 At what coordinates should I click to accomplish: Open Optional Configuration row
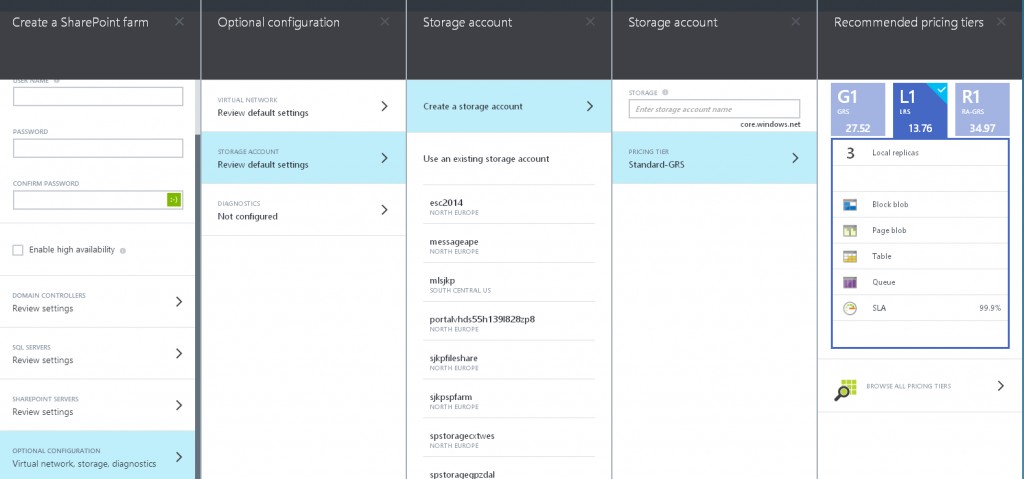97,457
